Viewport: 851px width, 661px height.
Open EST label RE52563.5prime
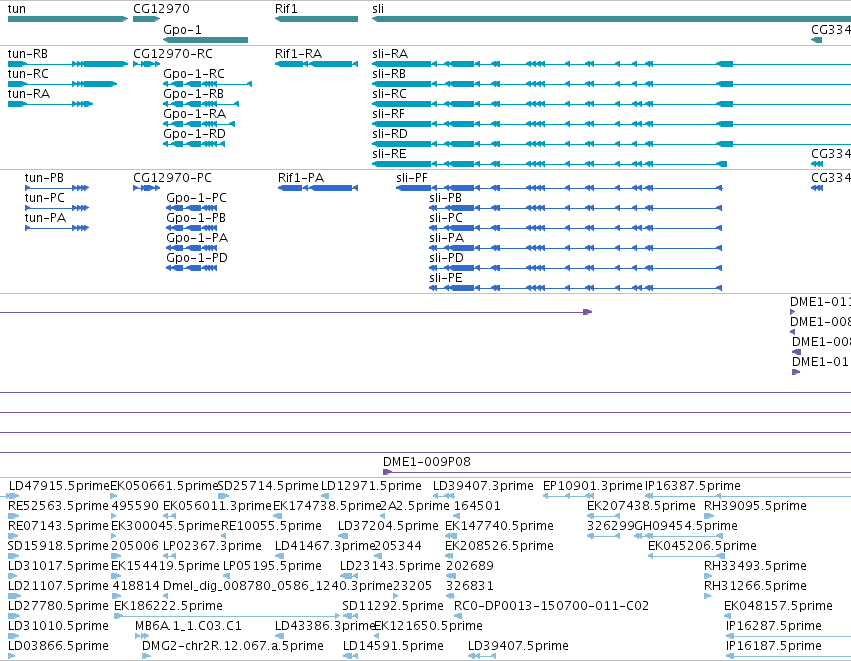point(59,506)
